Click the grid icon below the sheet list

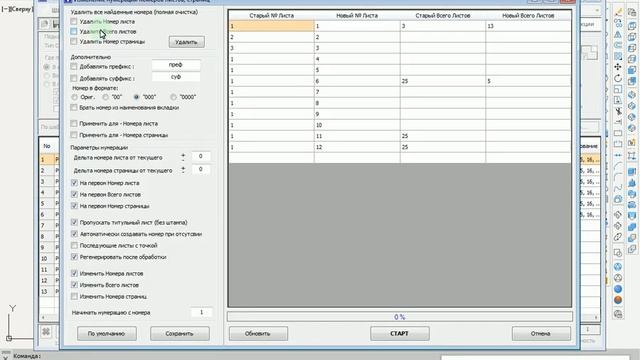tap(46, 331)
